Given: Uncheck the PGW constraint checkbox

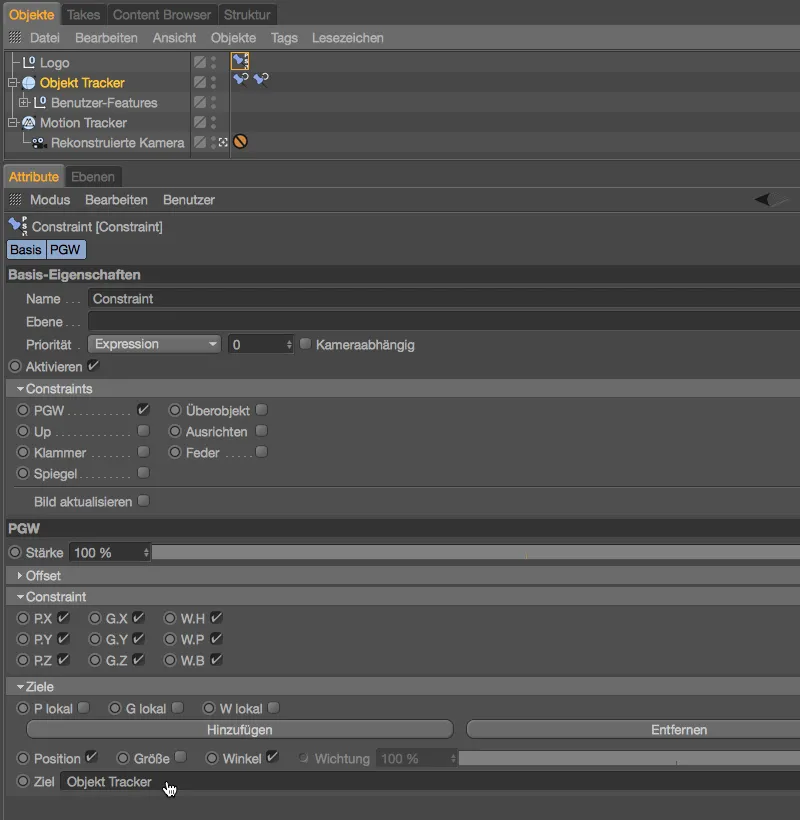Looking at the screenshot, I should pos(143,409).
